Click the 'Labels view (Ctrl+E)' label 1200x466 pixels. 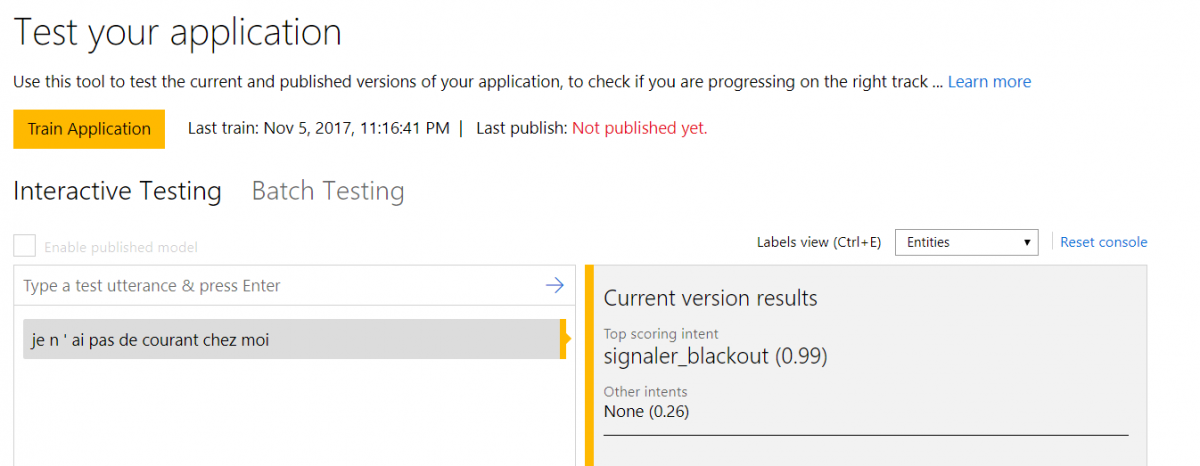pos(819,242)
